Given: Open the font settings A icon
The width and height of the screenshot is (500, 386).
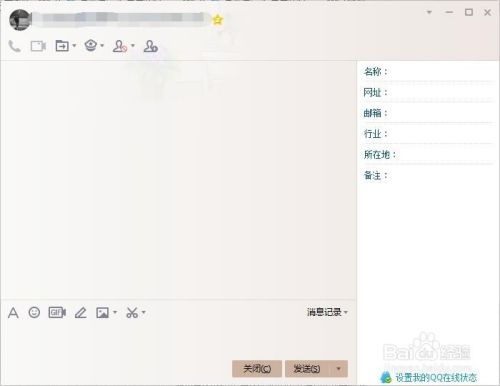Looking at the screenshot, I should pyautogui.click(x=13, y=313).
